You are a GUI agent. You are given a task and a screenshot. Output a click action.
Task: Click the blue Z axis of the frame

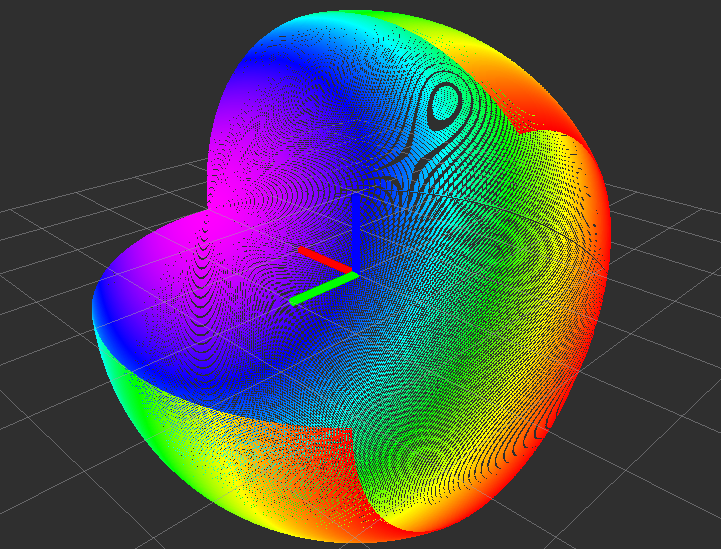[356, 232]
